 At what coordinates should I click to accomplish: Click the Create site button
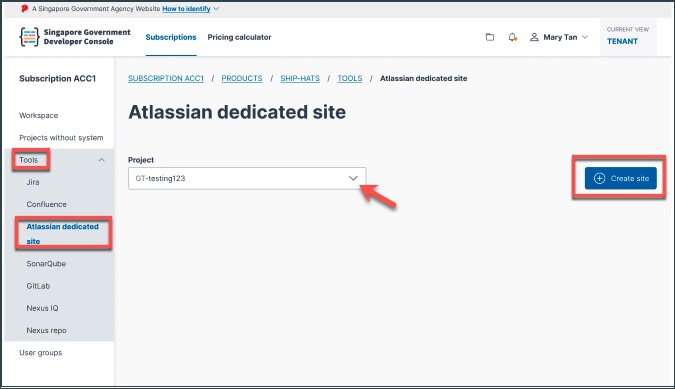[620, 178]
